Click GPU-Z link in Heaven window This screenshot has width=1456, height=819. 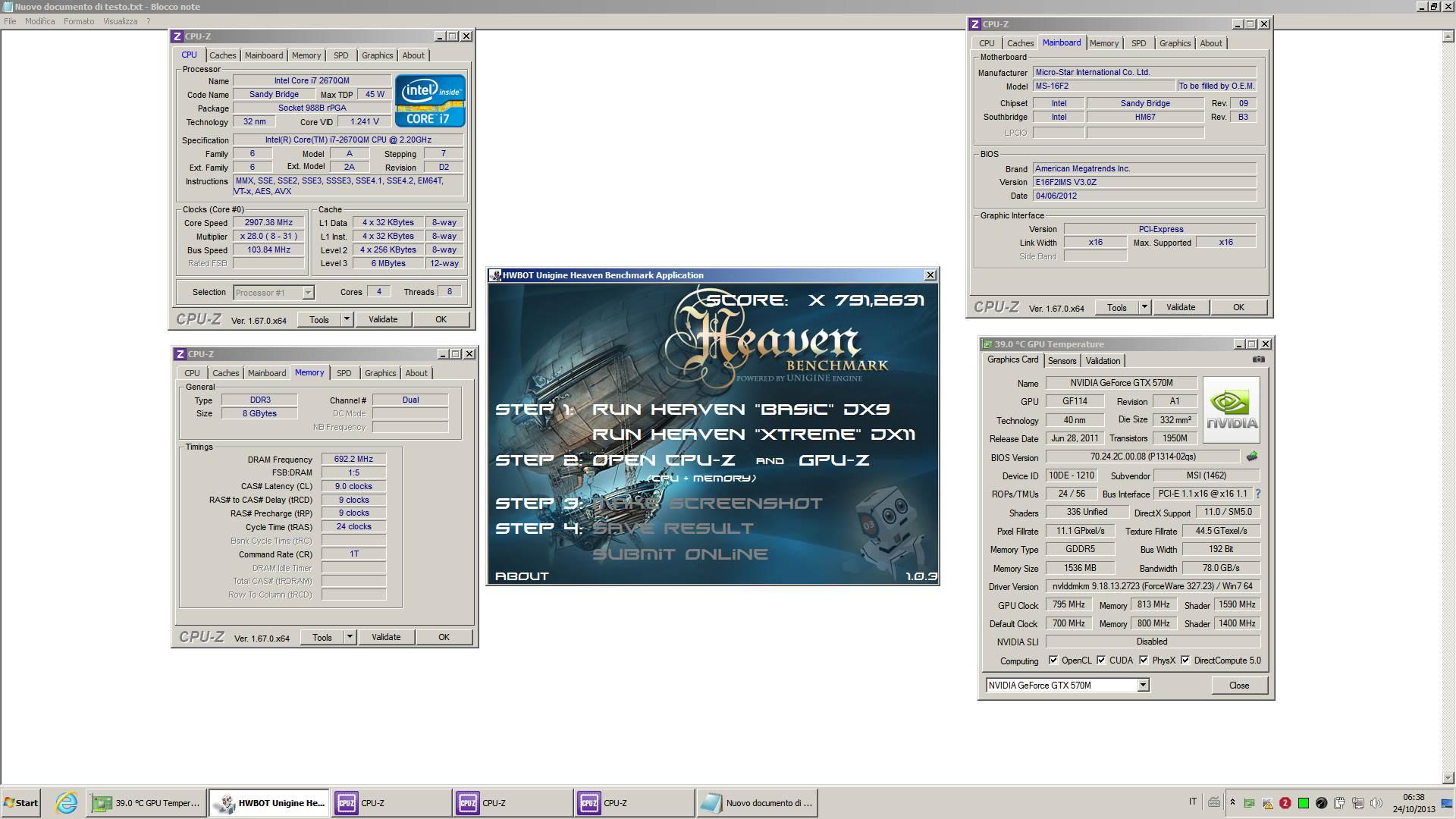[833, 460]
